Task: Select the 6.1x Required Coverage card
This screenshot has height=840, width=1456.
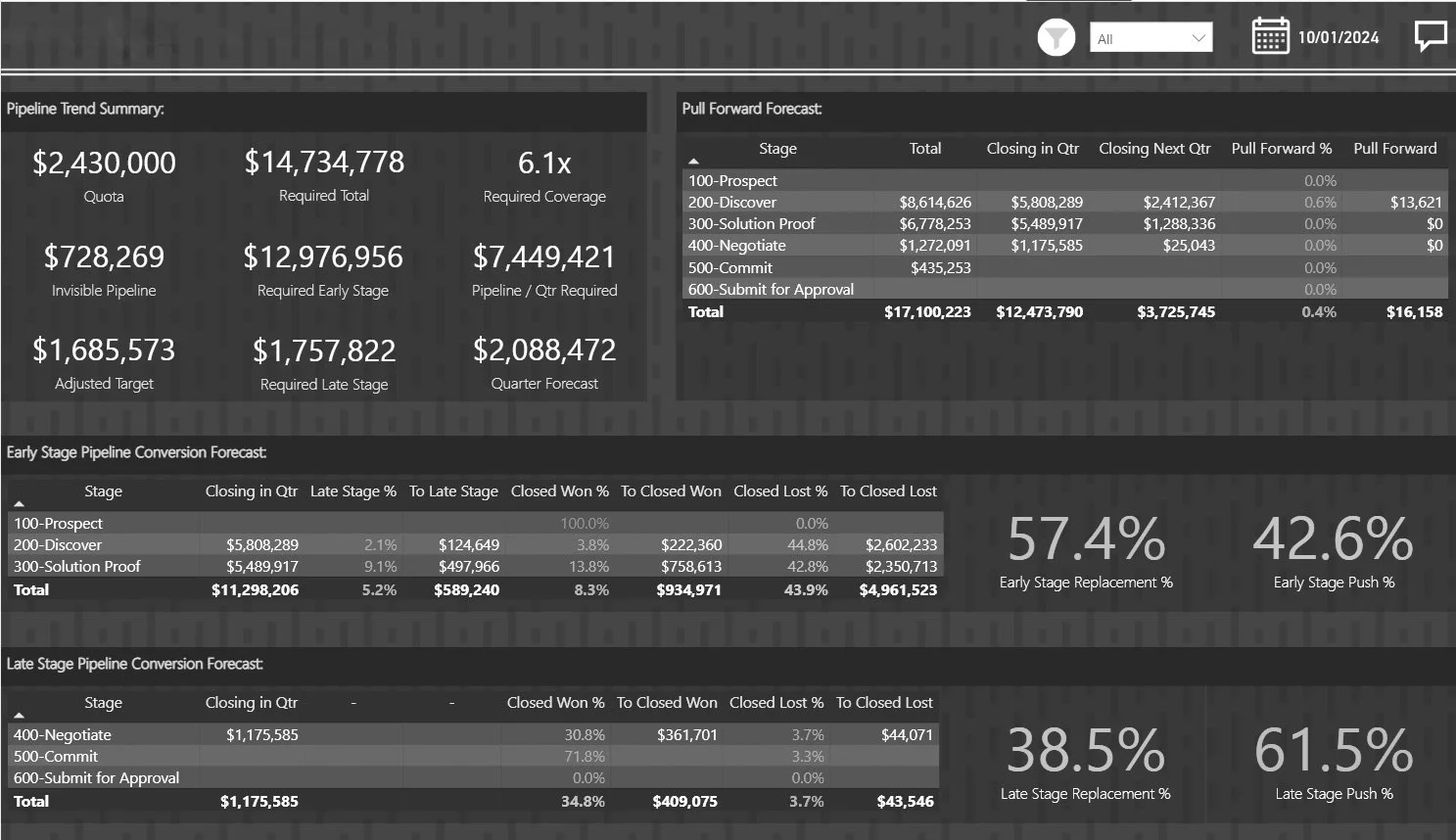Action: (544, 175)
